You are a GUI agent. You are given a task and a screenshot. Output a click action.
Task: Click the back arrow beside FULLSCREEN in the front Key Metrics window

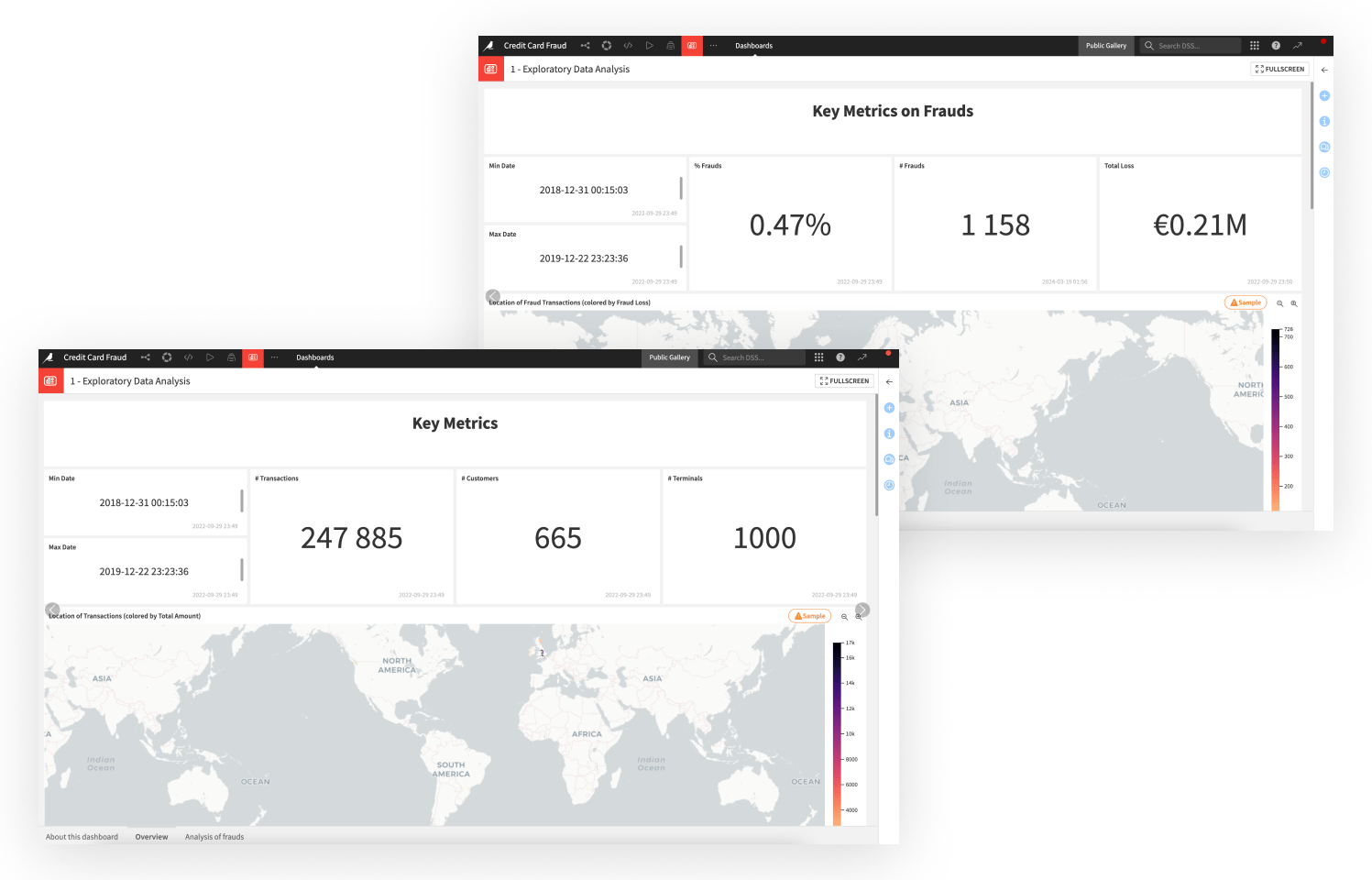[889, 381]
